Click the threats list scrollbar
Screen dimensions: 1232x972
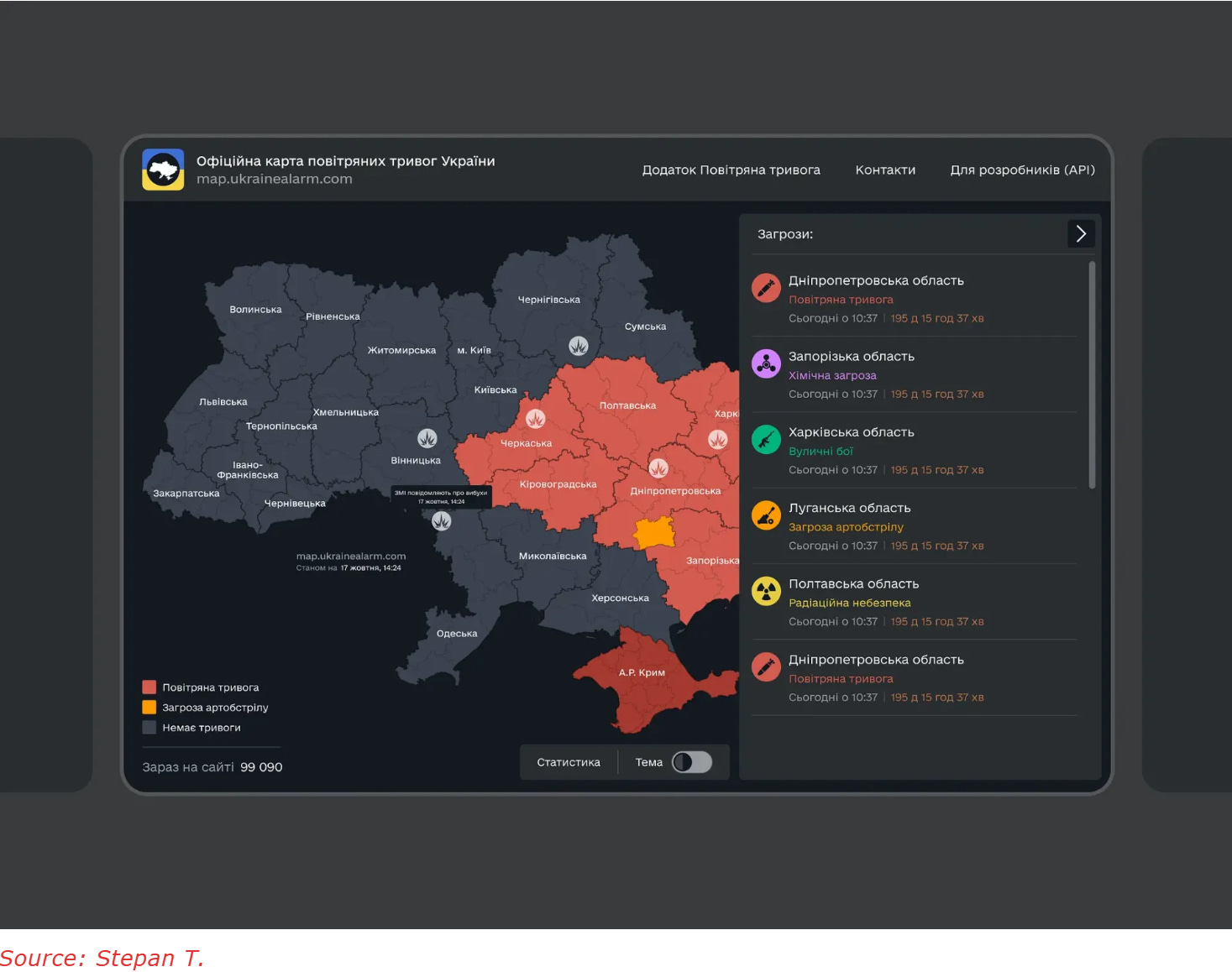point(1092,374)
